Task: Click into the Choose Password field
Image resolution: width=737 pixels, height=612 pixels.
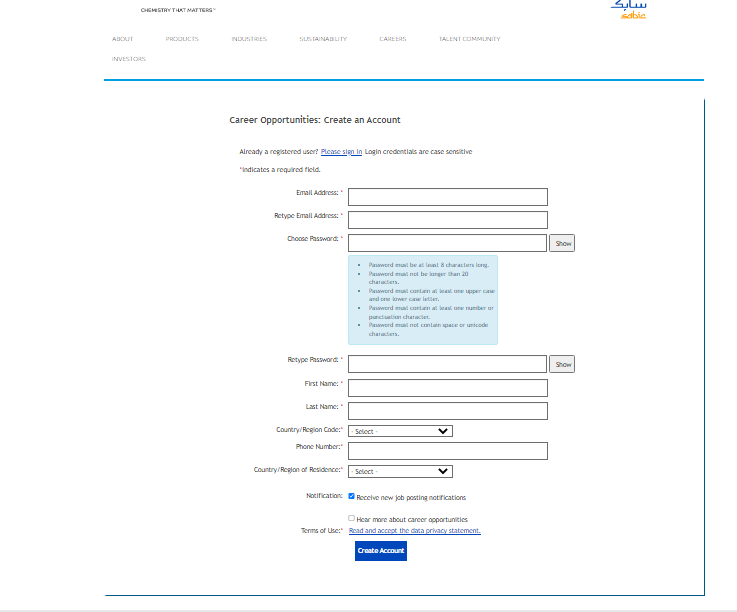Action: 447,243
